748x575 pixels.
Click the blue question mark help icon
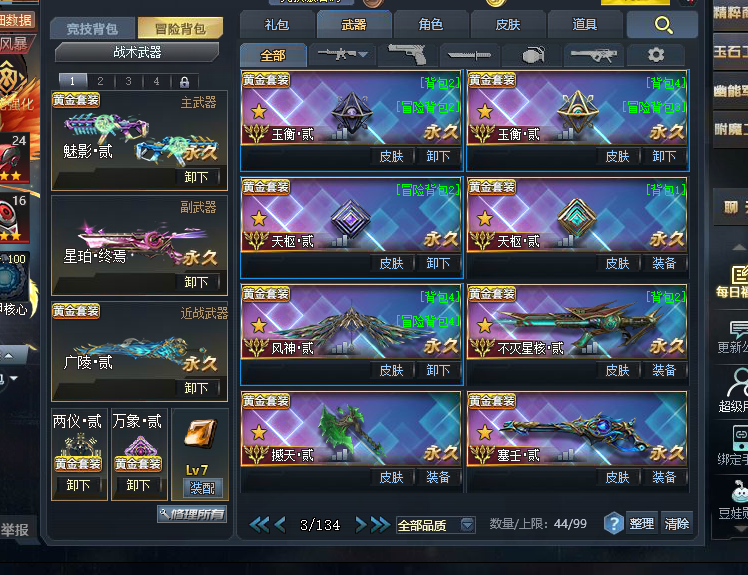(x=613, y=524)
